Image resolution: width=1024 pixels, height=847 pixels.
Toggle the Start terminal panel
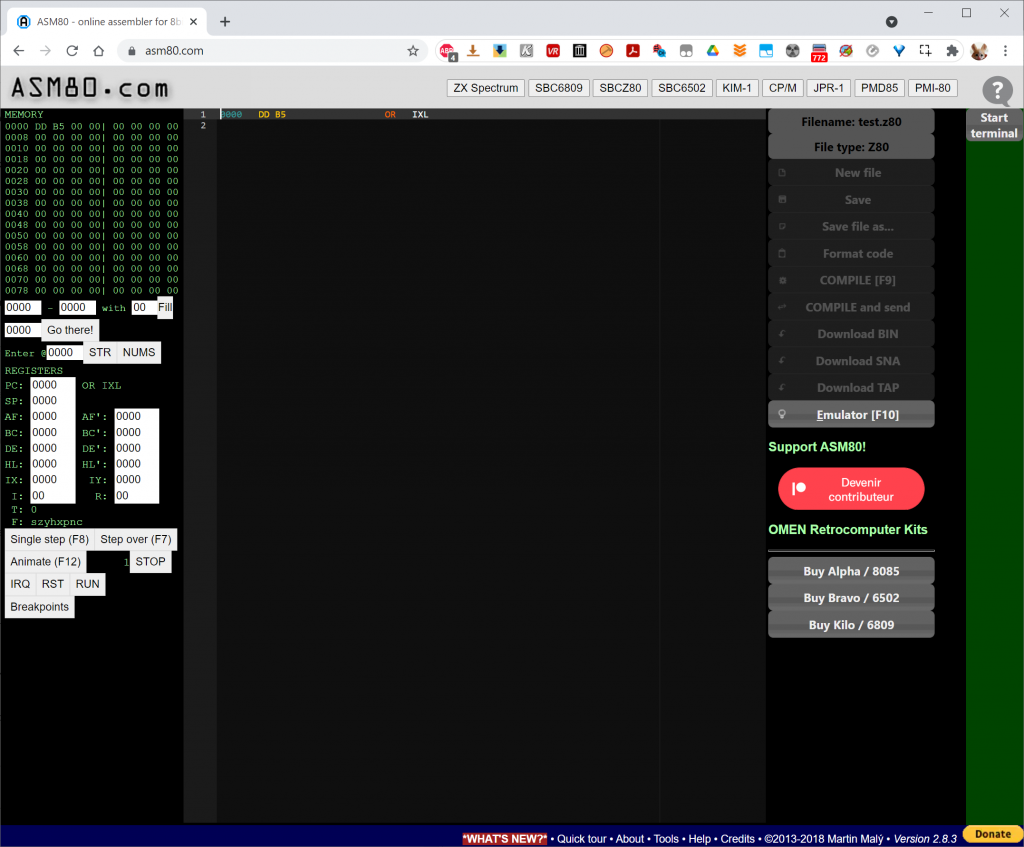coord(994,126)
